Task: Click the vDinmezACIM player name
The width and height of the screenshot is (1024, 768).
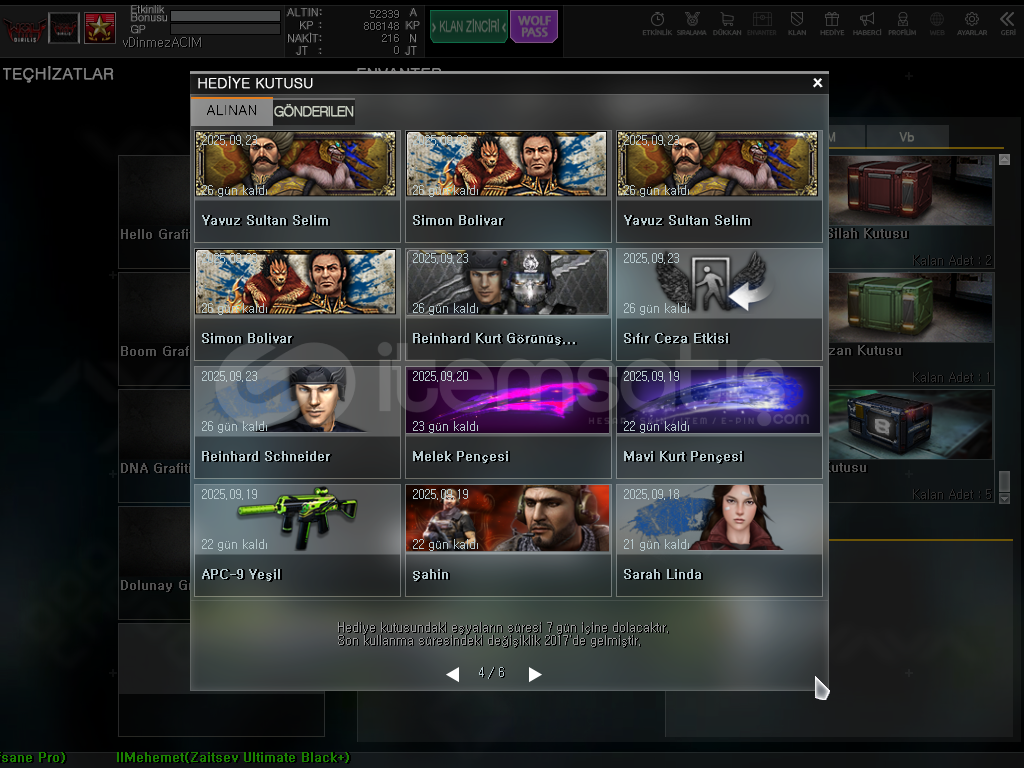Action: click(162, 42)
